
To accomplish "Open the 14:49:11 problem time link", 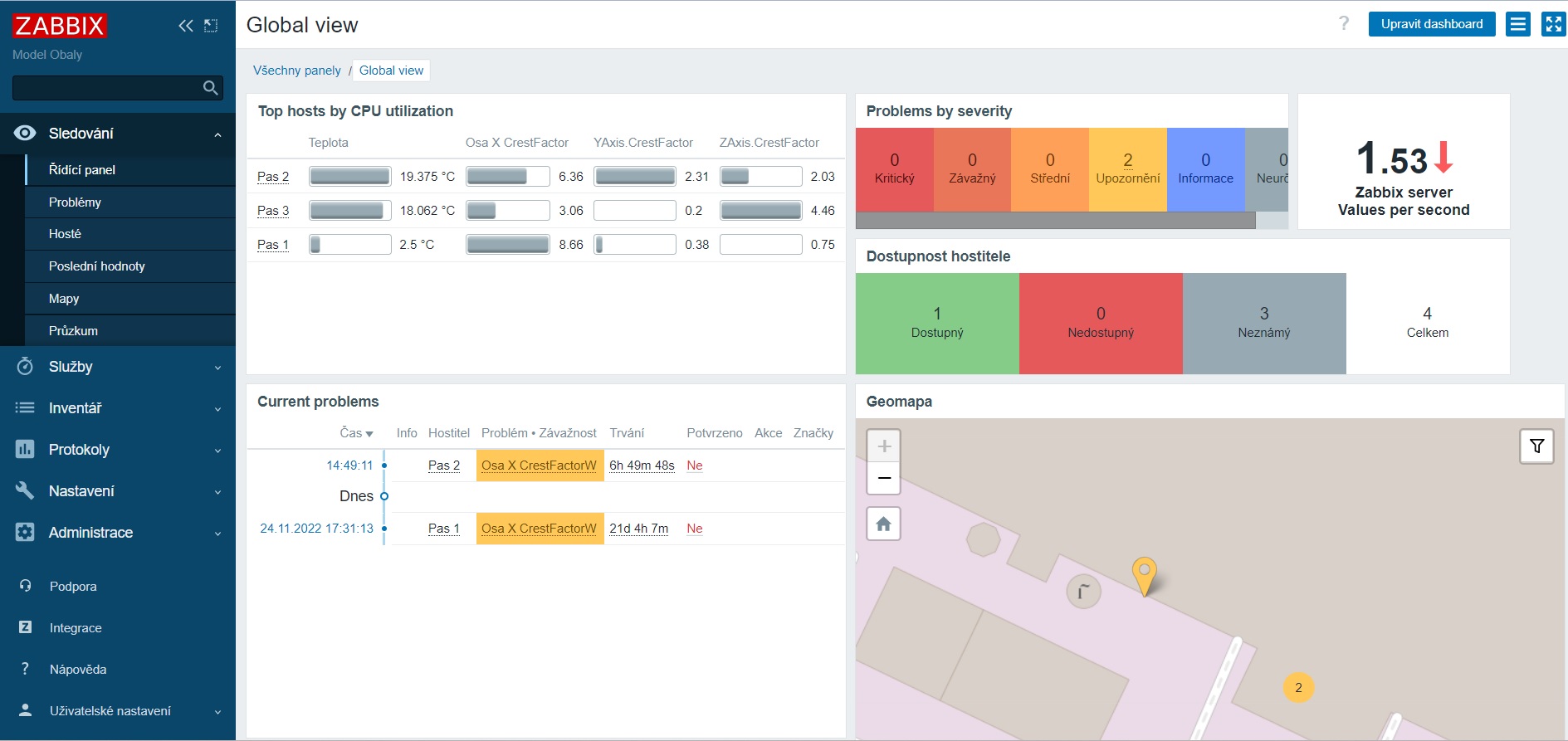I will click(x=349, y=466).
